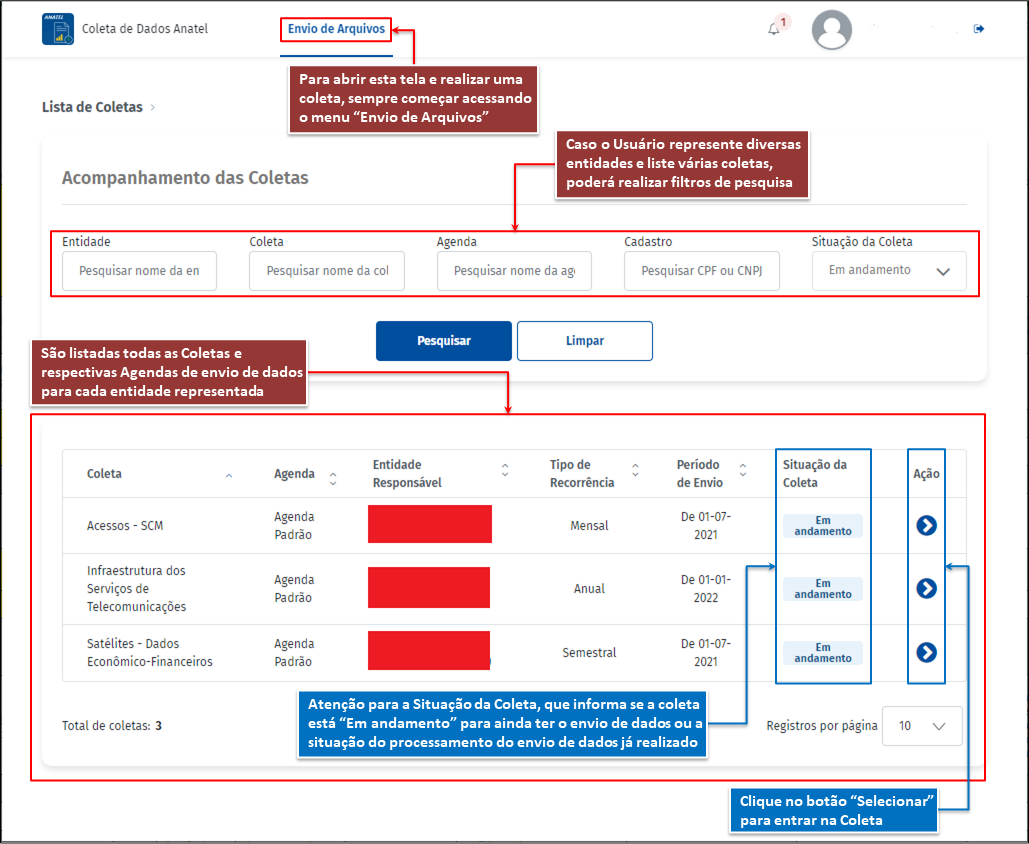The height and width of the screenshot is (844, 1029).
Task: Select arrow button for Infraestrutura dos Serviços row
Action: pyautogui.click(x=926, y=588)
